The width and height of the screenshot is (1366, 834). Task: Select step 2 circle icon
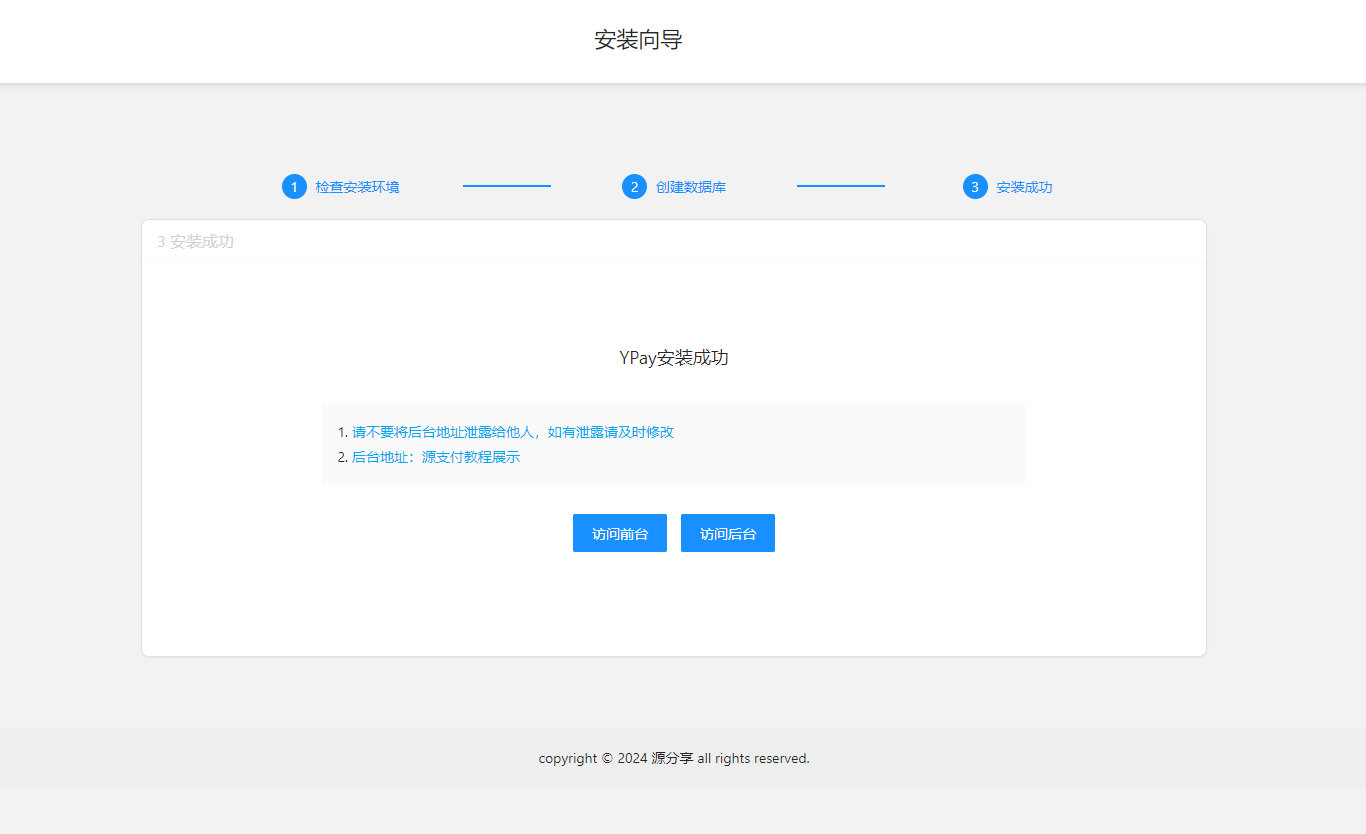634,187
